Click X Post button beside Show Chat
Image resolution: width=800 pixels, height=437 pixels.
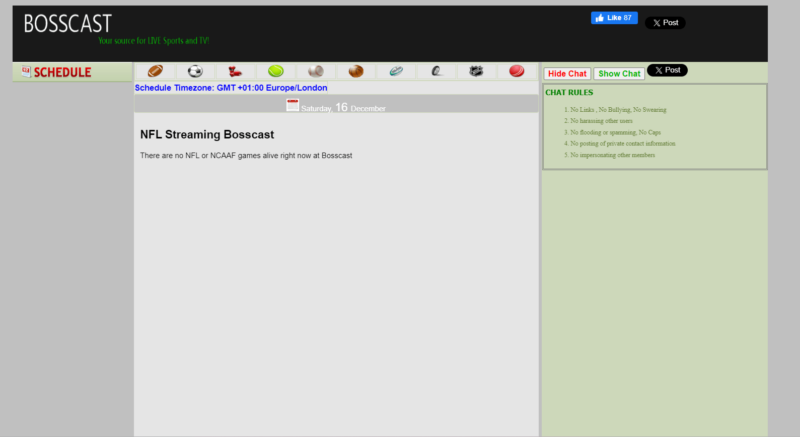tap(667, 70)
